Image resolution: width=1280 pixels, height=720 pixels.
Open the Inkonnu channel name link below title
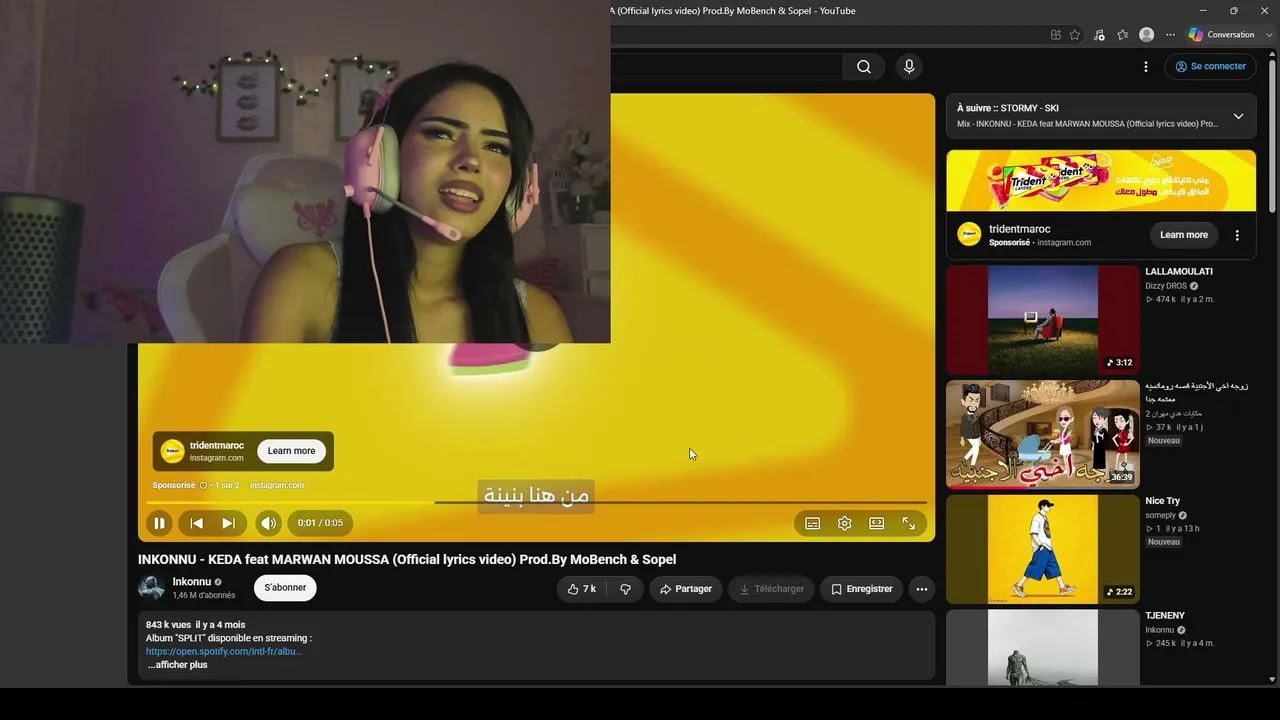coord(192,582)
